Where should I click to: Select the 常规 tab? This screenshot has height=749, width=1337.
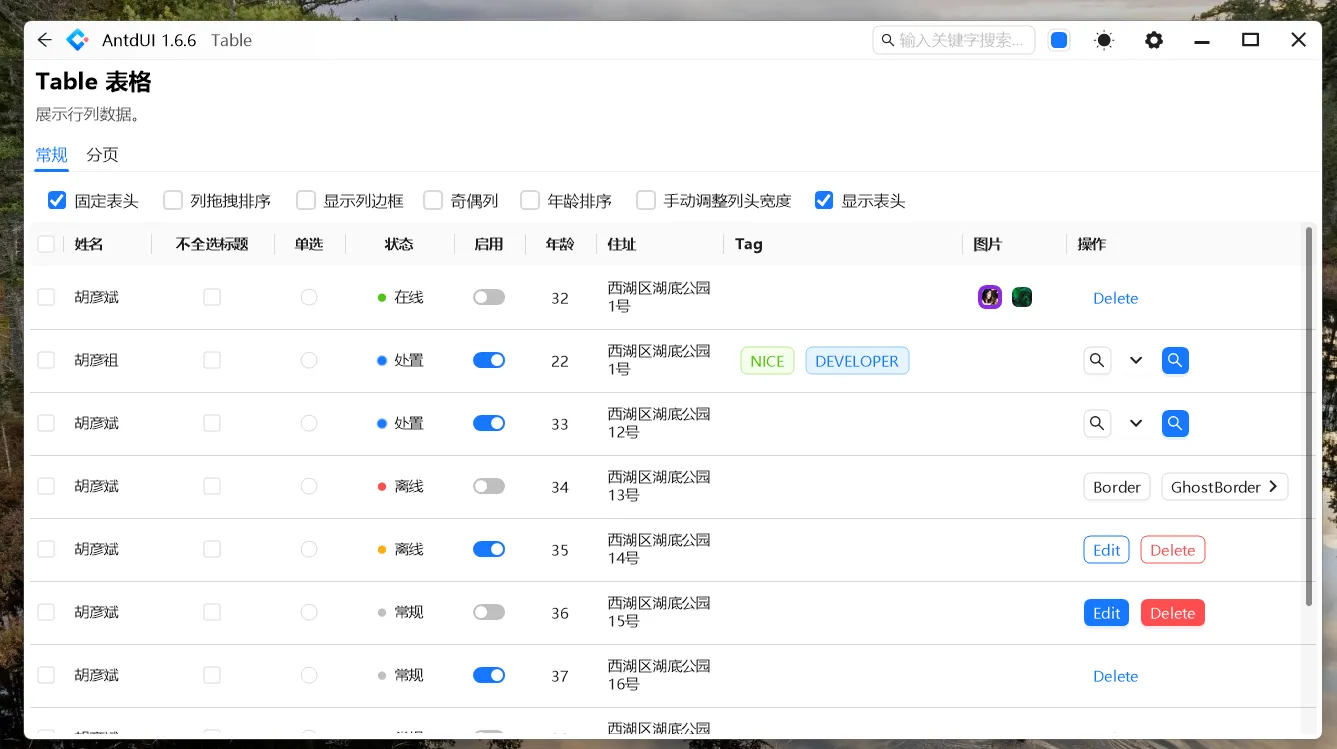pos(52,154)
